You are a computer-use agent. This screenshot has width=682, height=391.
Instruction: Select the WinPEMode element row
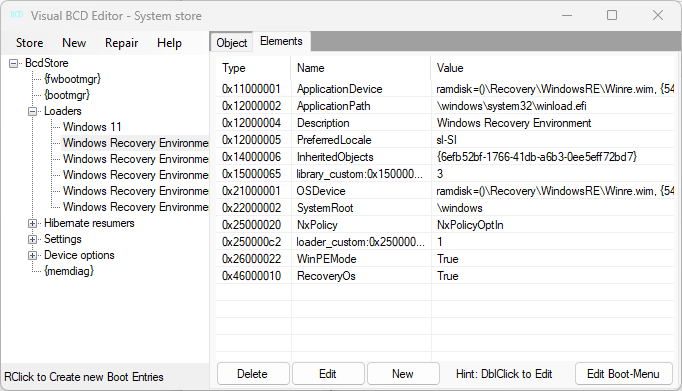445,259
